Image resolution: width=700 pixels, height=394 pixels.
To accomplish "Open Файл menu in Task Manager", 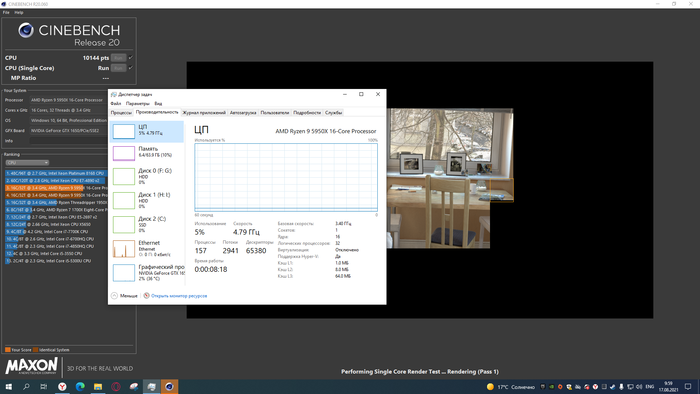I will [x=116, y=104].
